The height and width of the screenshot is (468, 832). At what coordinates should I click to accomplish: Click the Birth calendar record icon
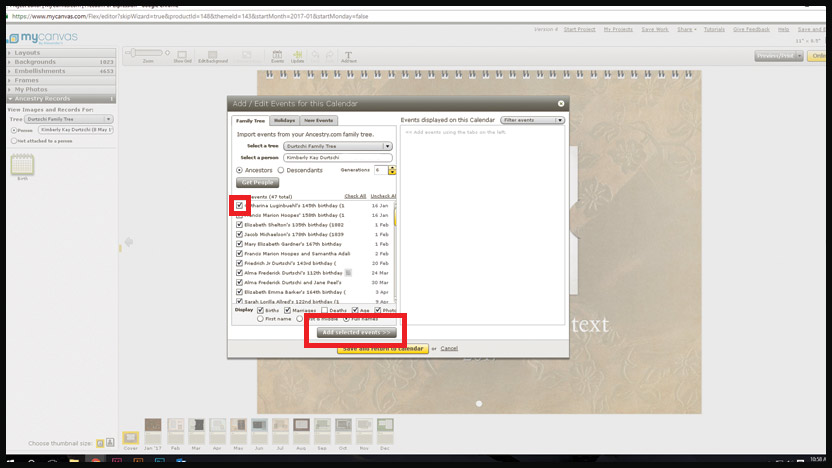pyautogui.click(x=22, y=164)
